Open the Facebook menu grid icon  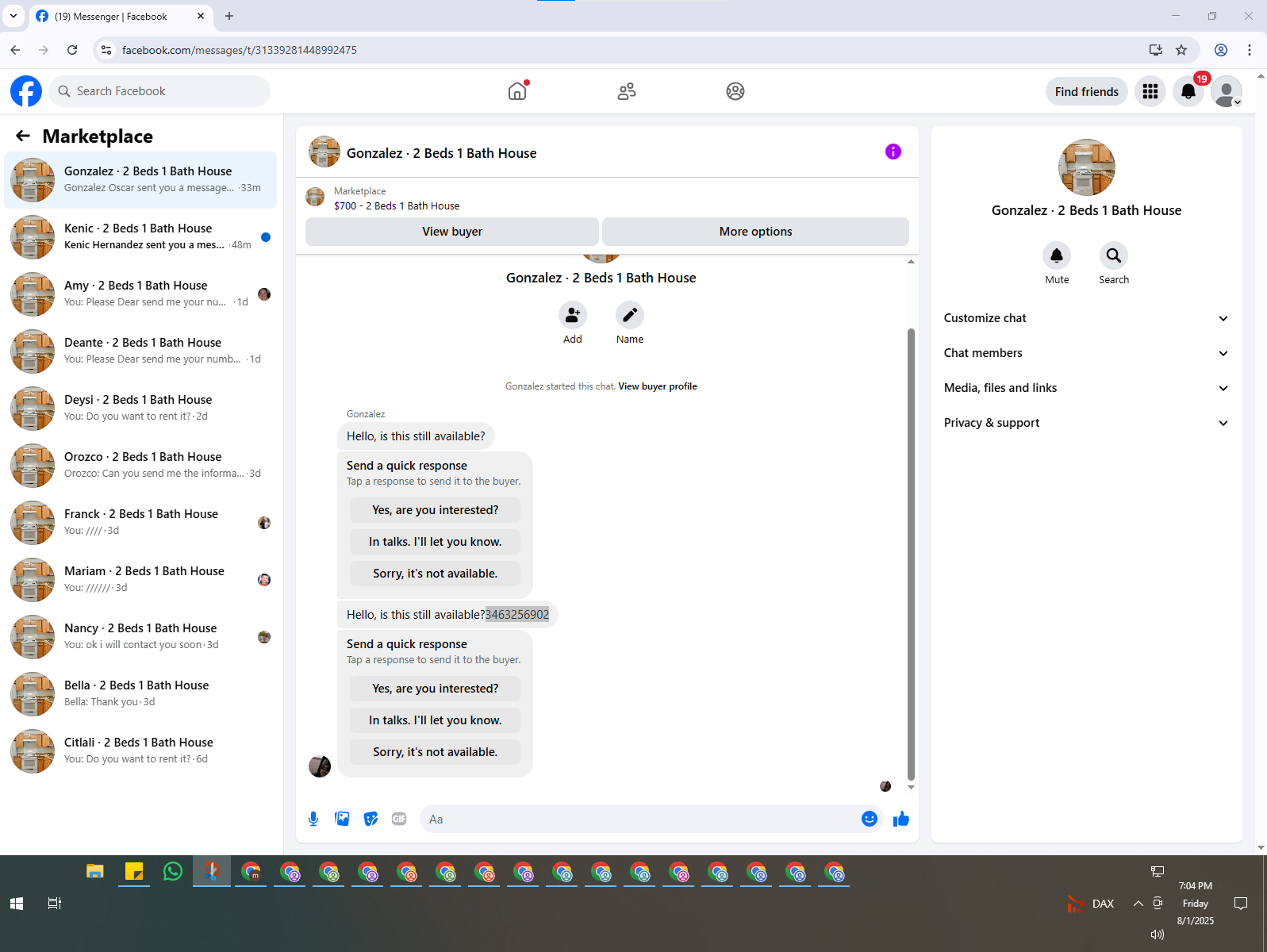[x=1150, y=91]
